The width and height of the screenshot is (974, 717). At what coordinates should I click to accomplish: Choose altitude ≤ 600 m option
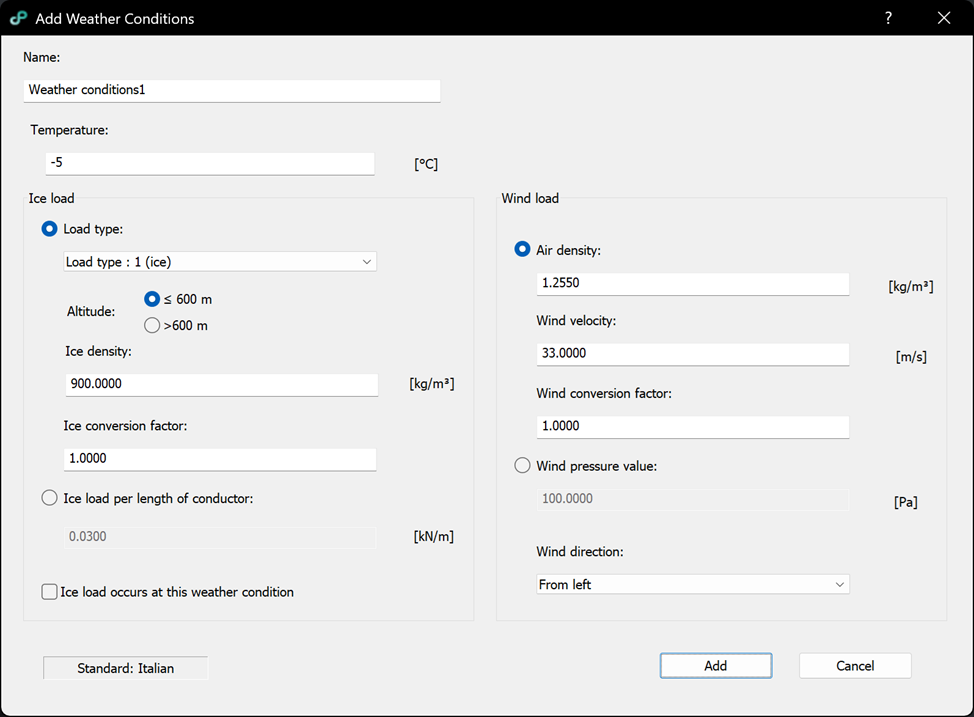pyautogui.click(x=152, y=299)
